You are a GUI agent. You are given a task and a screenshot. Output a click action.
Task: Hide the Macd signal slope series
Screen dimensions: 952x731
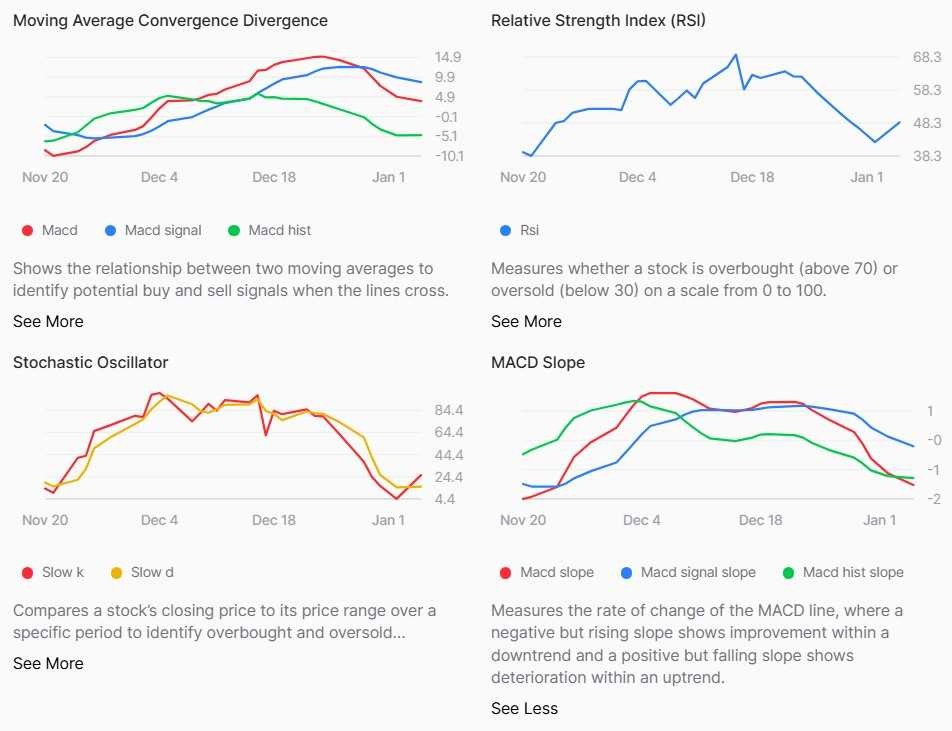click(697, 573)
